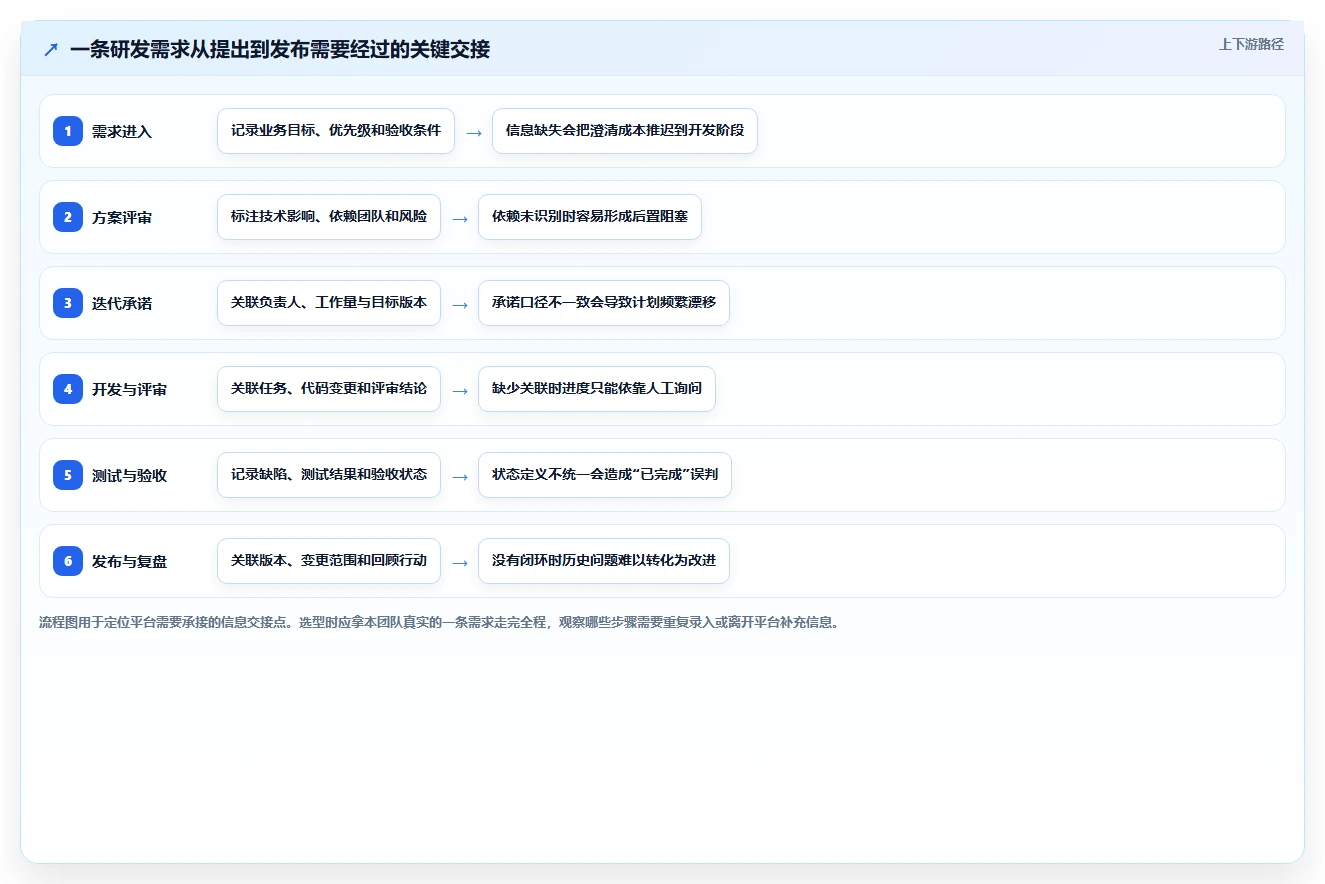
Task: Click step number 5 badge
Action: pos(68,475)
